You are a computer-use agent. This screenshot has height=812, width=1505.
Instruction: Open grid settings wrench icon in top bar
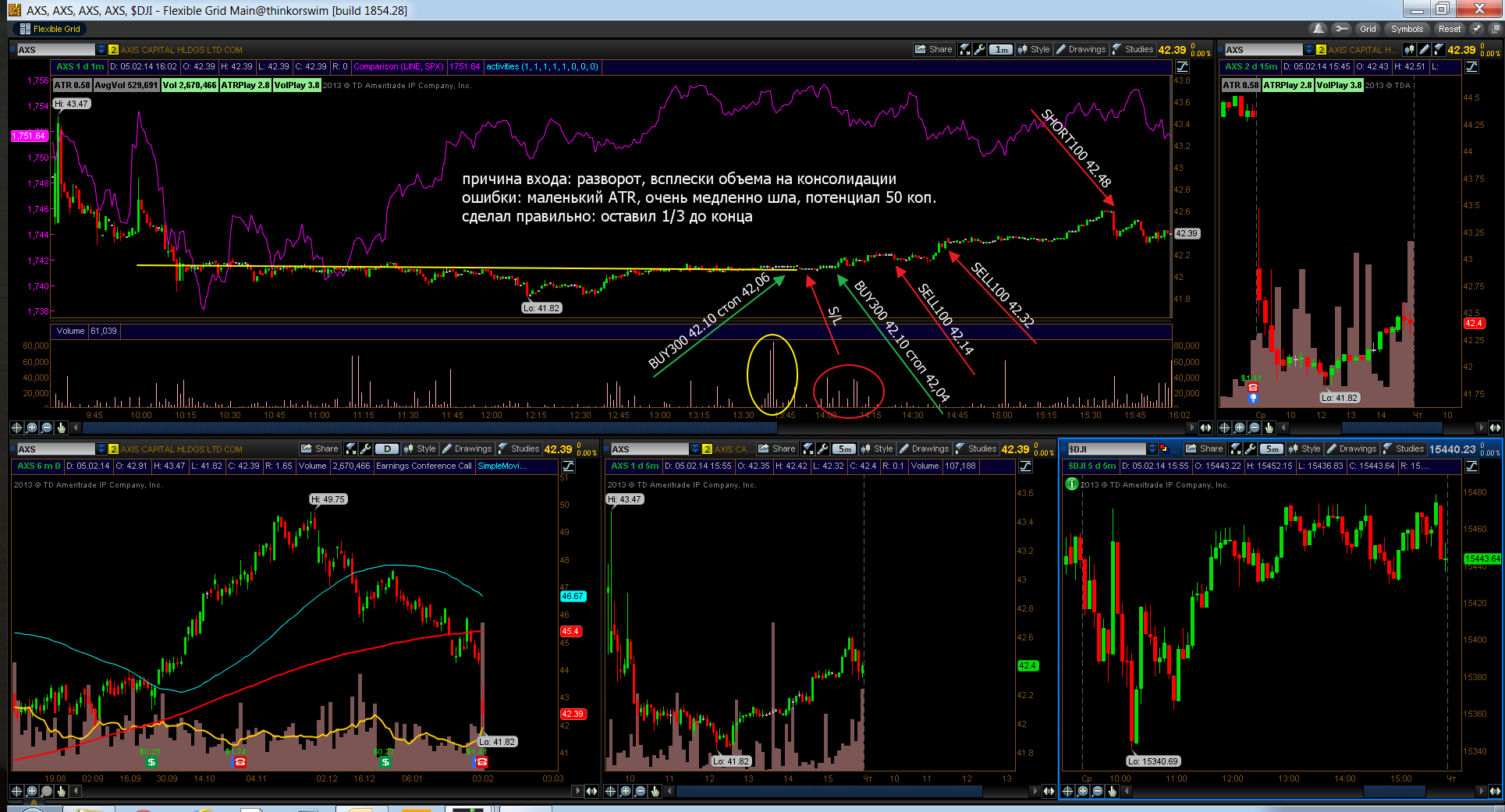coord(1341,29)
